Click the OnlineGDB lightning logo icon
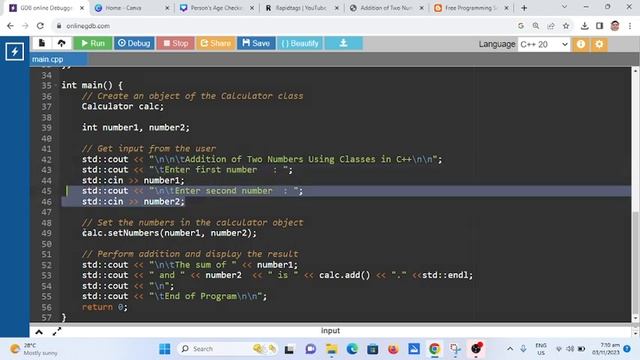The width and height of the screenshot is (640, 360). click(15, 51)
